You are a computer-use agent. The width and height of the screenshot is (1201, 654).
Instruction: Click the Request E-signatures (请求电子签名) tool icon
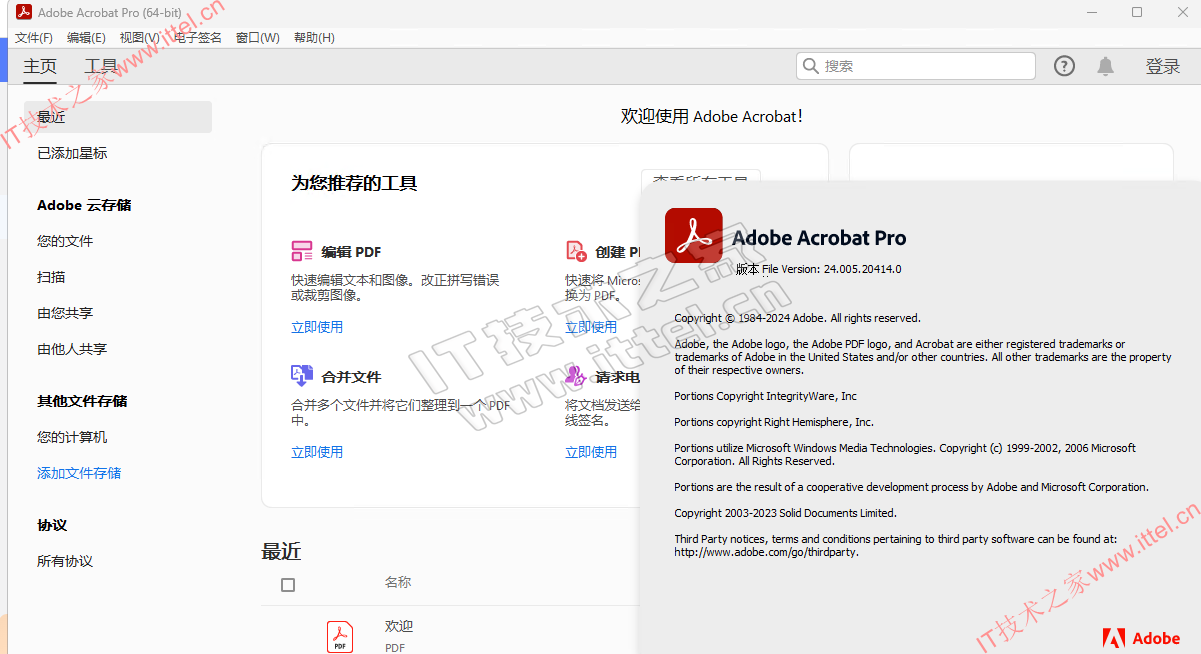pyautogui.click(x=576, y=376)
